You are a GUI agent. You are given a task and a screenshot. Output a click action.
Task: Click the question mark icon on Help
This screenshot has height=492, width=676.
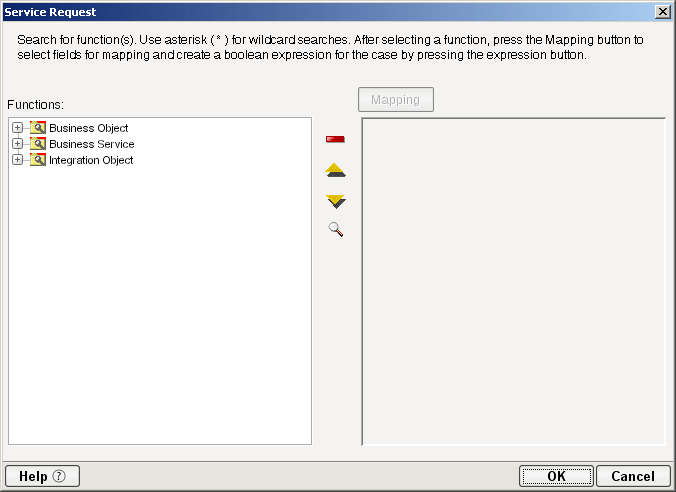coord(59,476)
